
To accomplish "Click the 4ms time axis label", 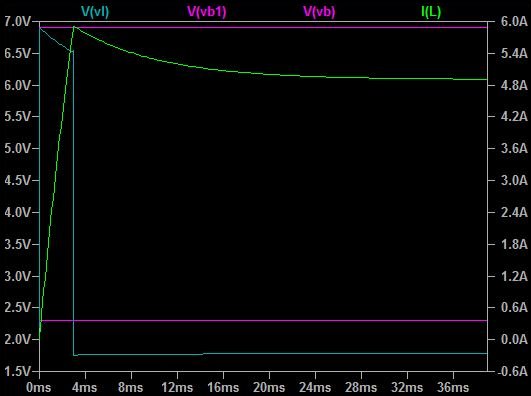I will pyautogui.click(x=84, y=387).
